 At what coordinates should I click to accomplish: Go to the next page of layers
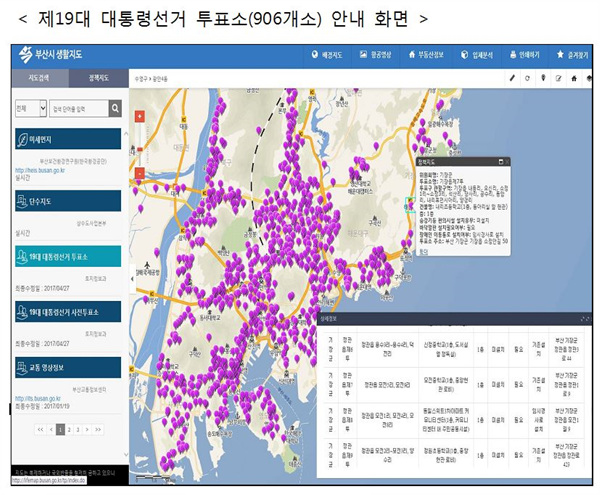(x=87, y=430)
